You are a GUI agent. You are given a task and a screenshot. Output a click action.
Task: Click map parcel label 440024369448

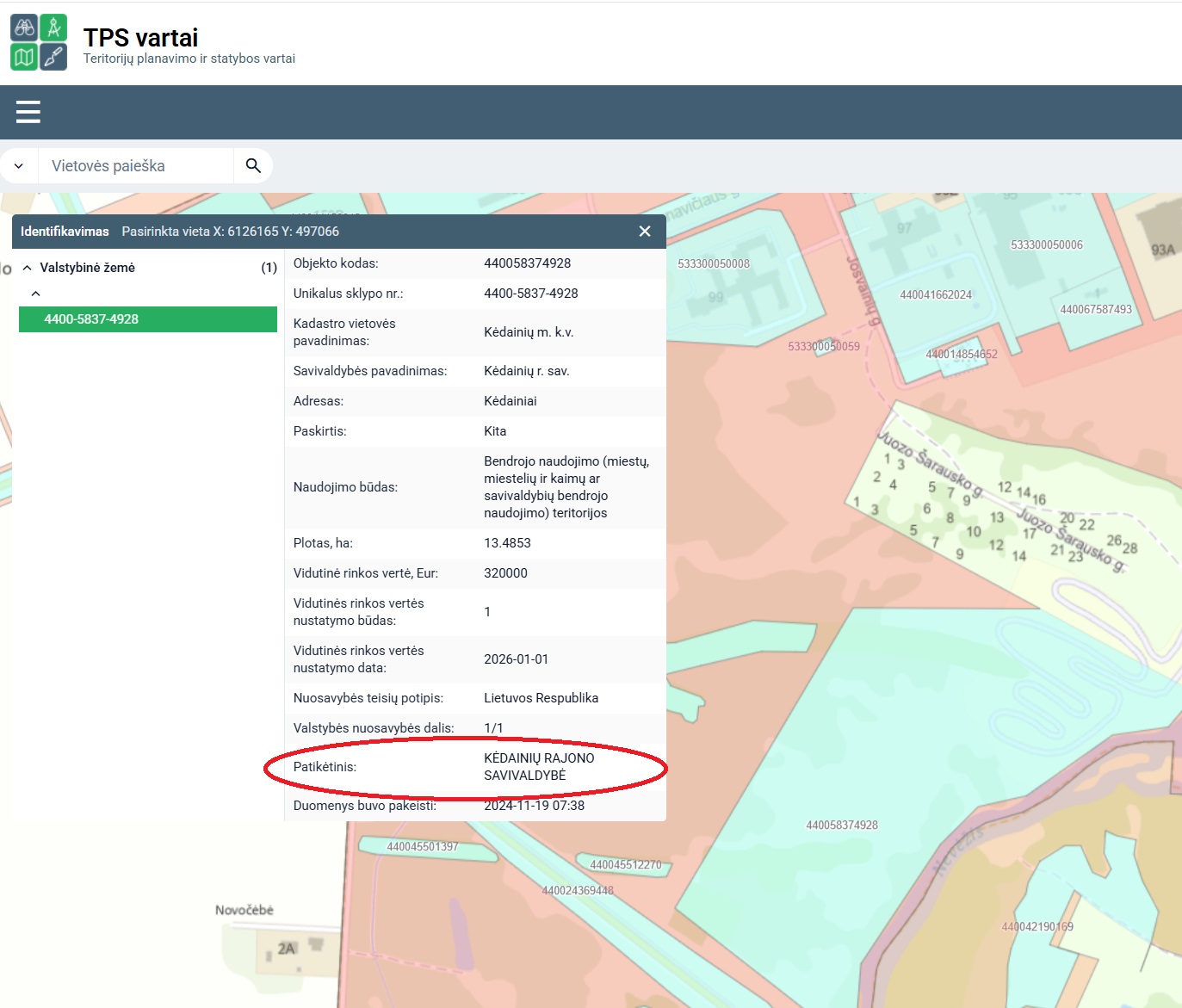578,890
